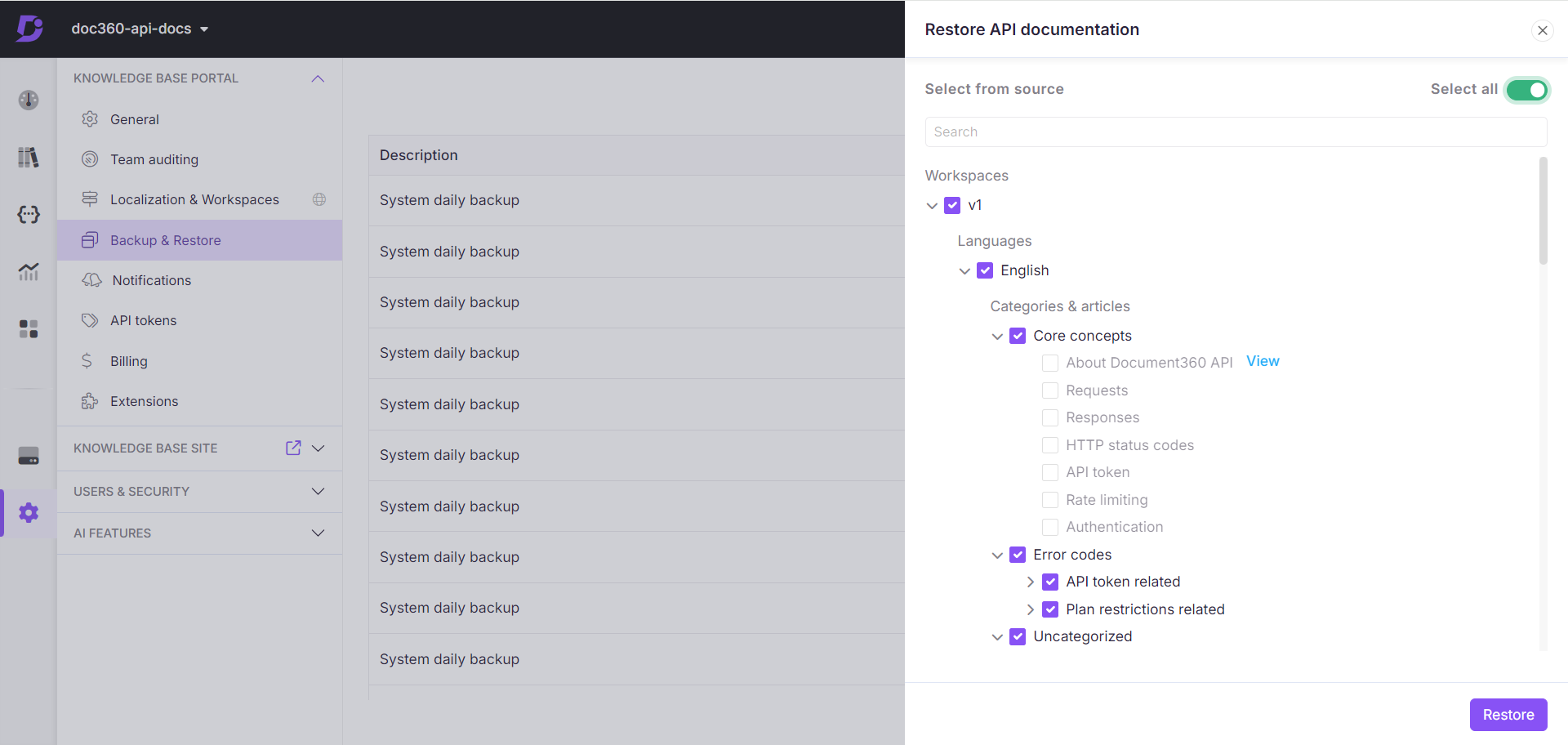Check the API token article checkbox
Image resolution: width=1568 pixels, height=745 pixels.
[1050, 472]
